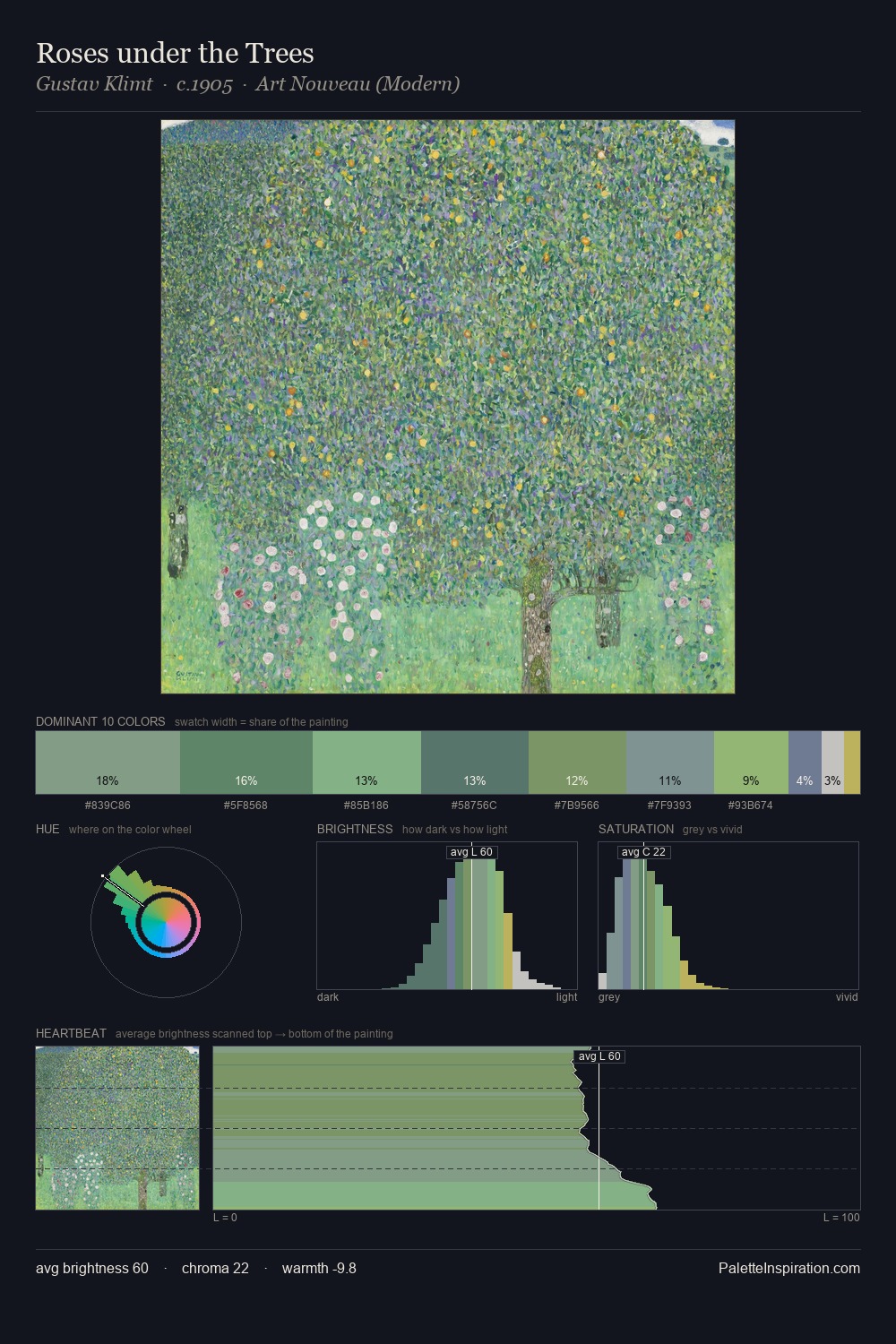Click the DOMINANT 10 COLORS heading
The image size is (896, 1344).
[100, 721]
